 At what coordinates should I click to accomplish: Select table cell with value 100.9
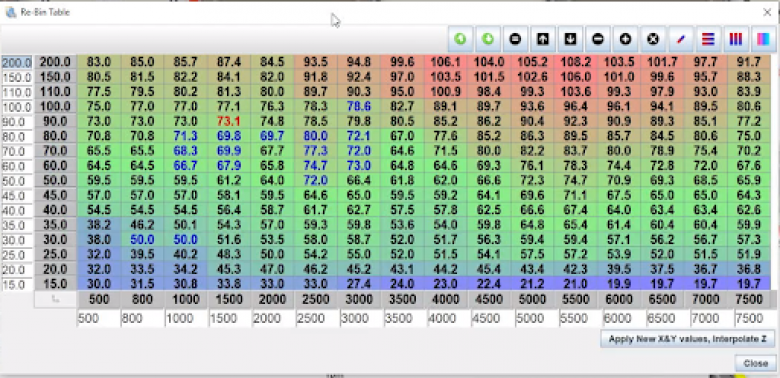(446, 92)
